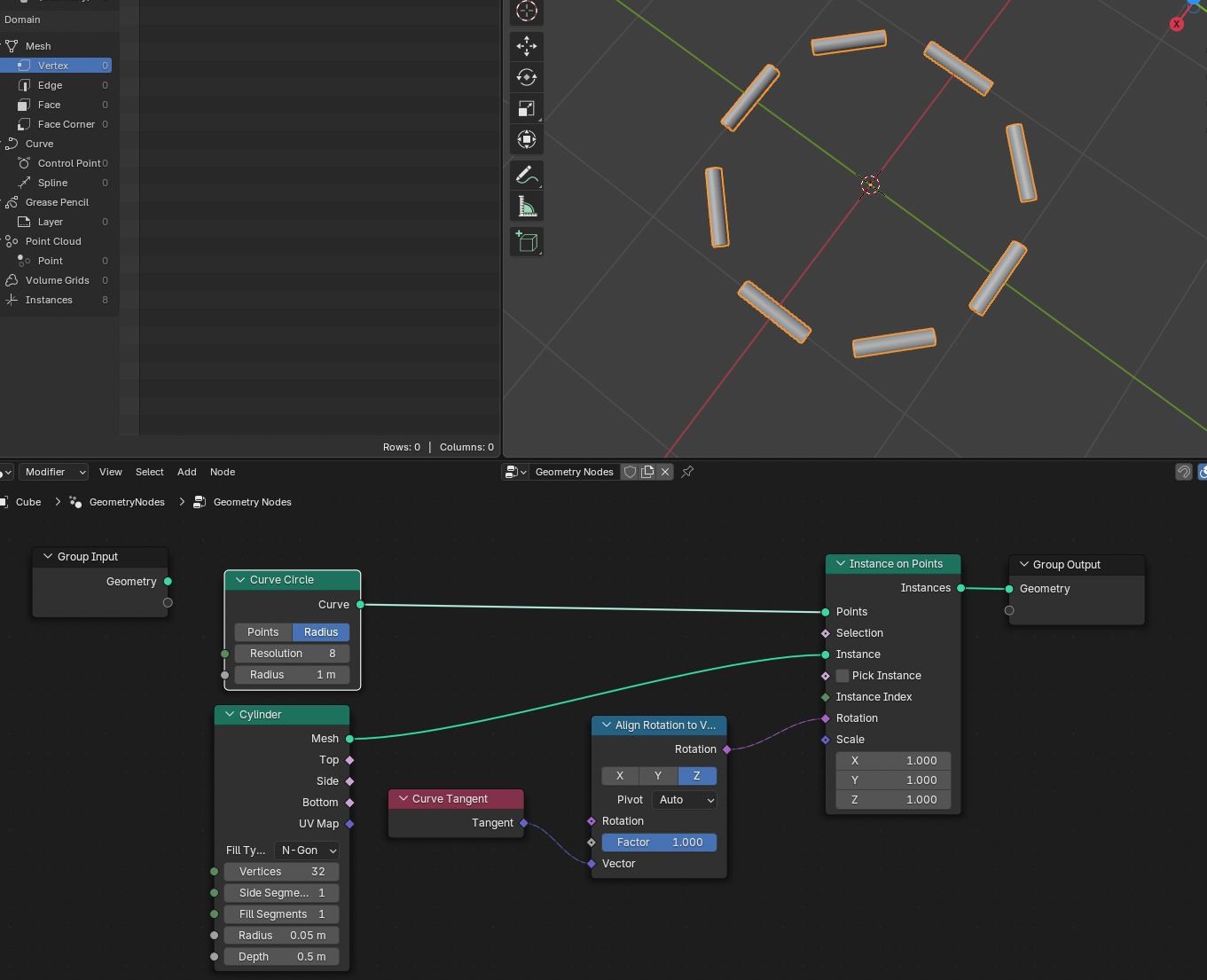Image resolution: width=1207 pixels, height=980 pixels.
Task: Open the Node menu in node editor
Action: click(x=223, y=472)
